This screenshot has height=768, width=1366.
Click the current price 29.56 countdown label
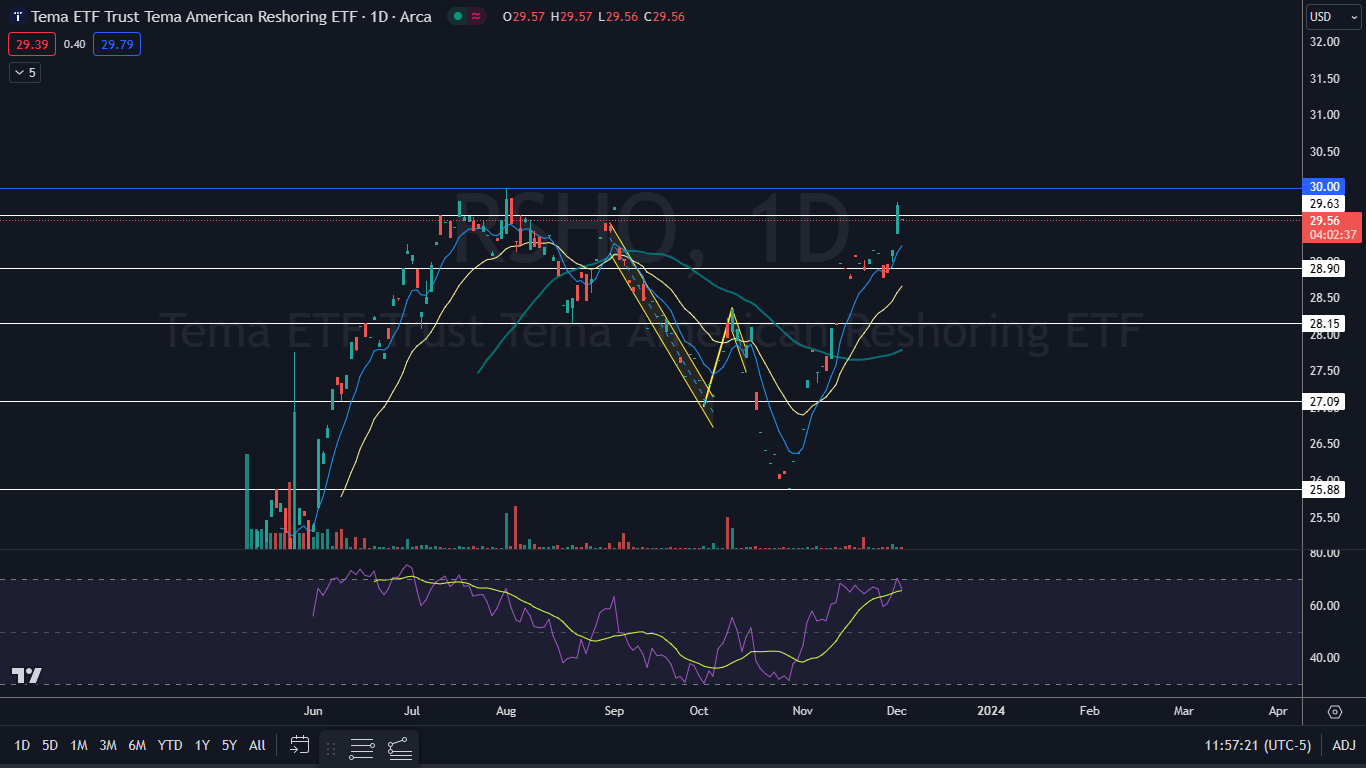pos(1332,227)
